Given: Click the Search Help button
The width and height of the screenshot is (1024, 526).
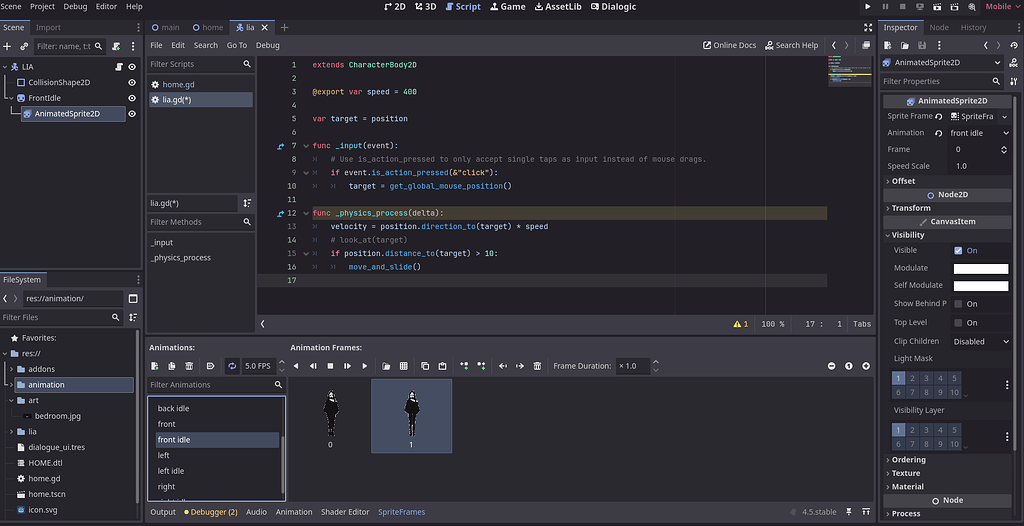Looking at the screenshot, I should [792, 45].
